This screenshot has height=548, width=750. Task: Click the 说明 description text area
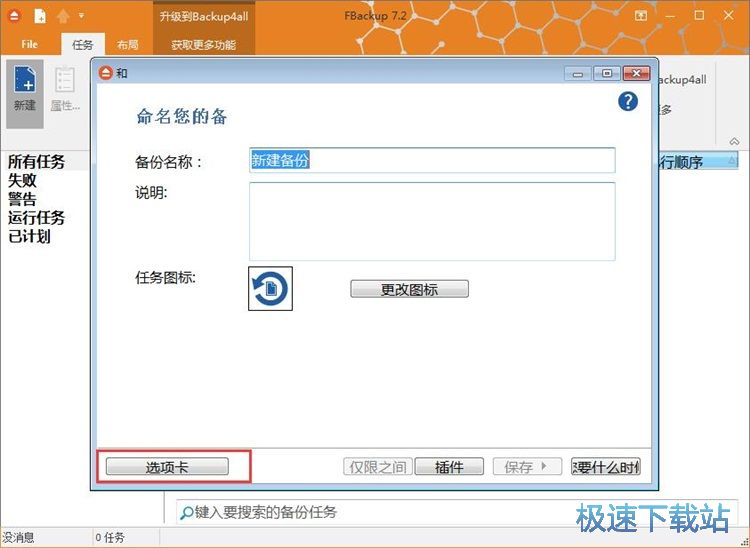(432, 221)
